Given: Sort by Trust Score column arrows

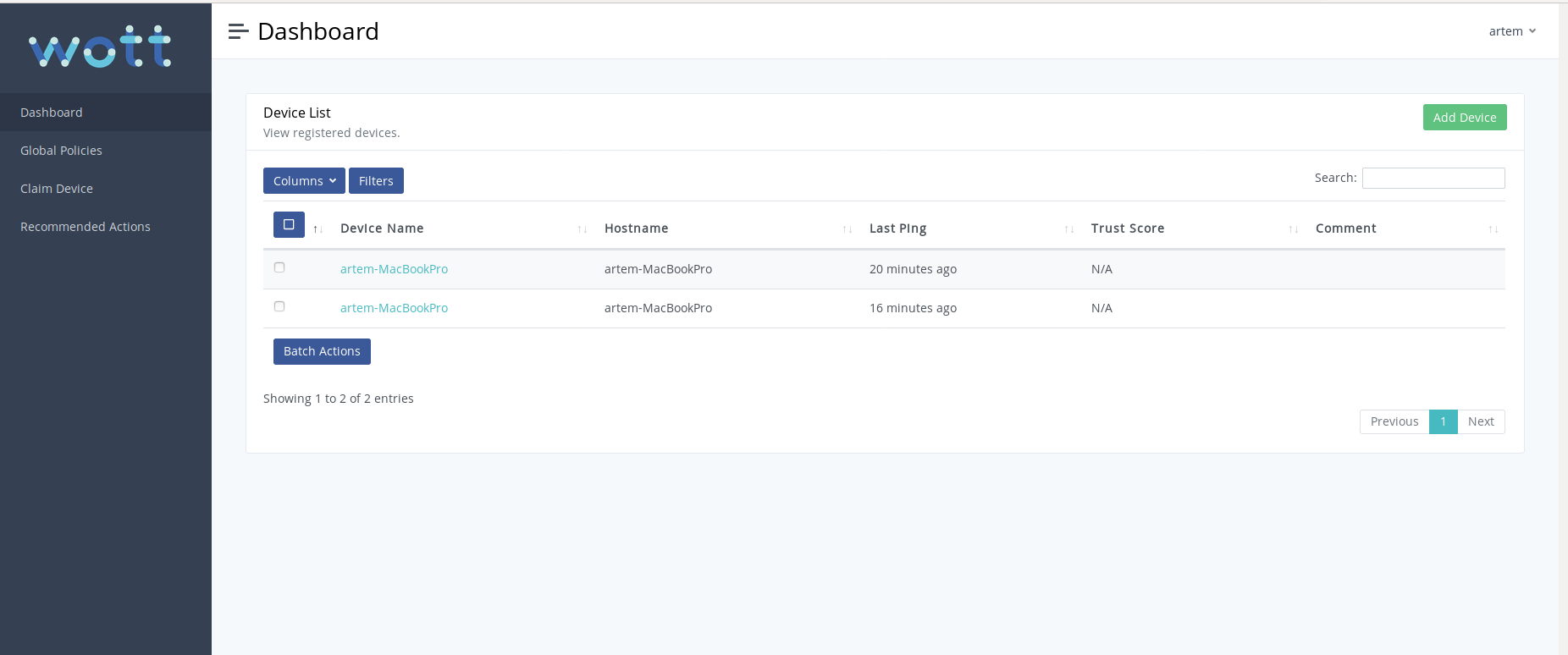Looking at the screenshot, I should [x=1294, y=229].
